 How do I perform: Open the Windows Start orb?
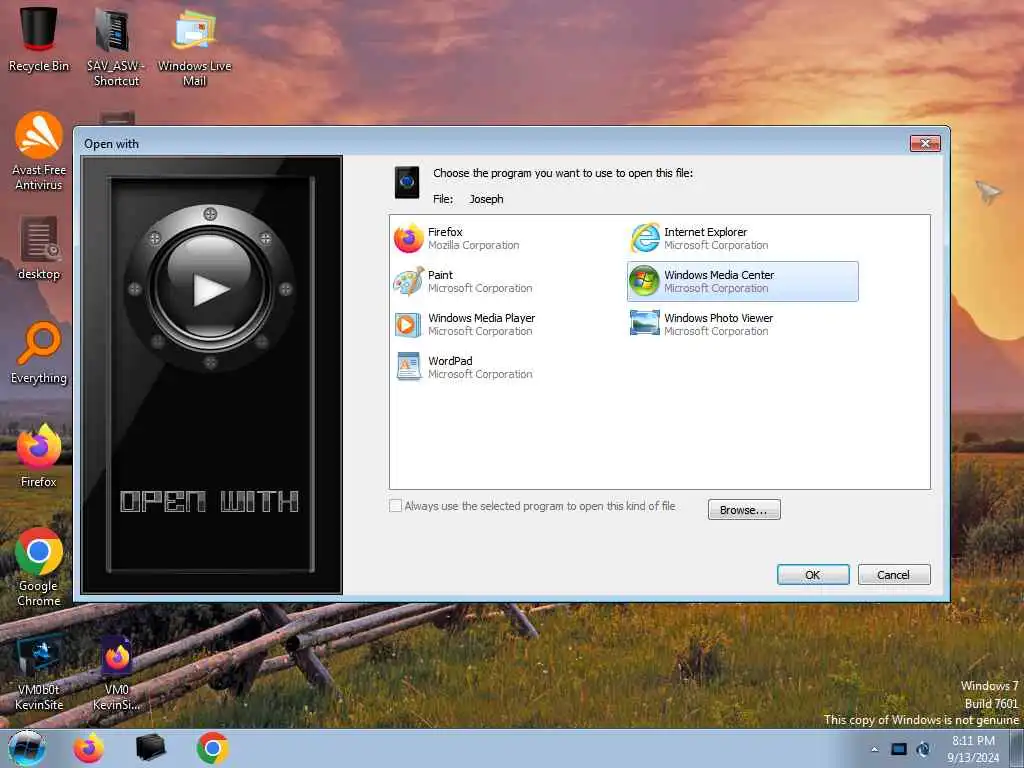click(x=27, y=748)
